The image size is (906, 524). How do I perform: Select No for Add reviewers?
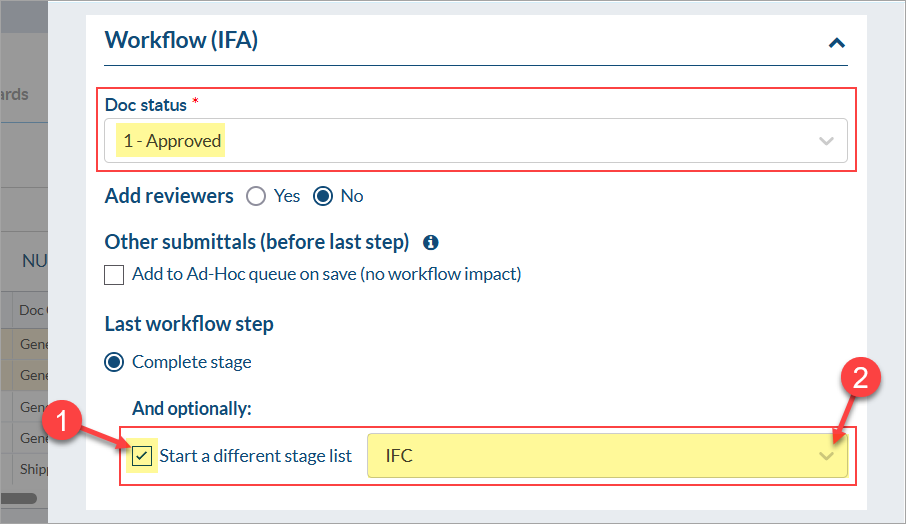tap(323, 196)
